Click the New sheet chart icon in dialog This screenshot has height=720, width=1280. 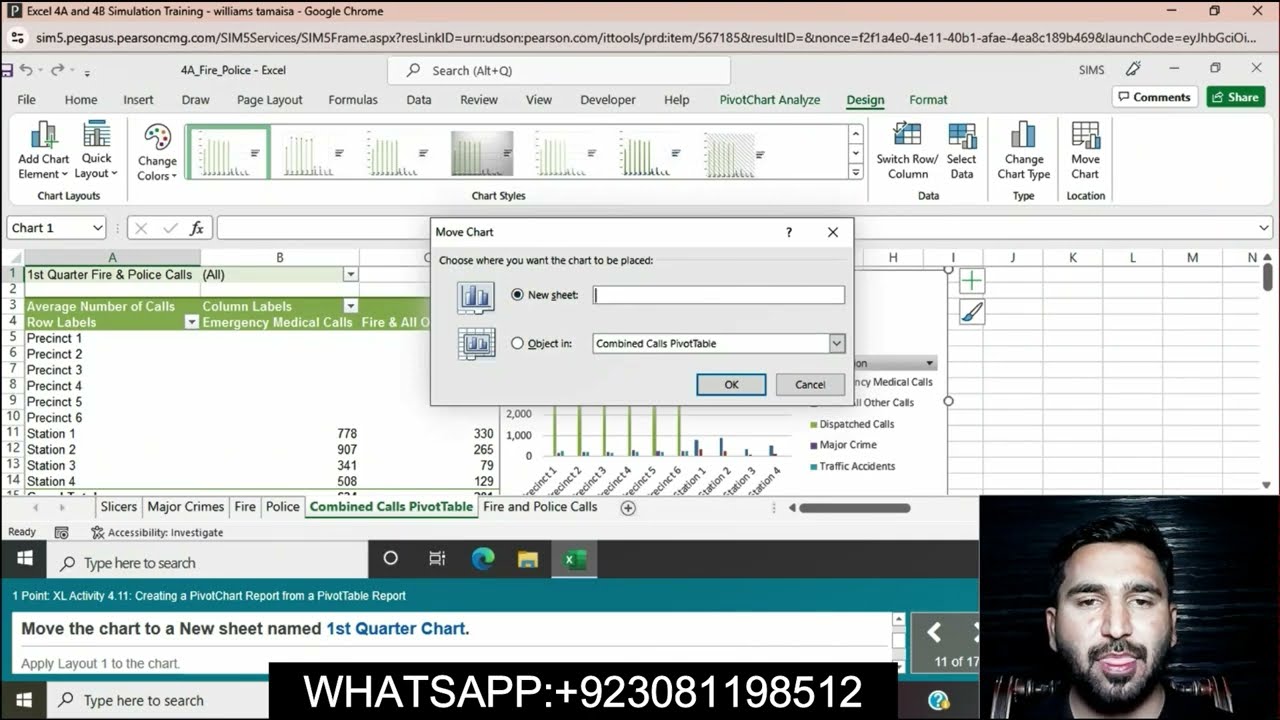coord(476,296)
